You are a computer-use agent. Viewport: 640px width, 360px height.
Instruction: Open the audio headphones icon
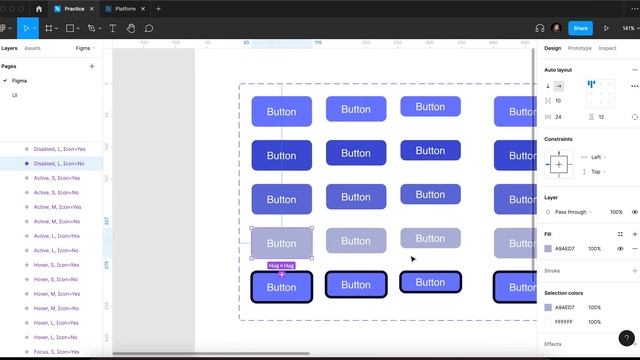tap(540, 28)
